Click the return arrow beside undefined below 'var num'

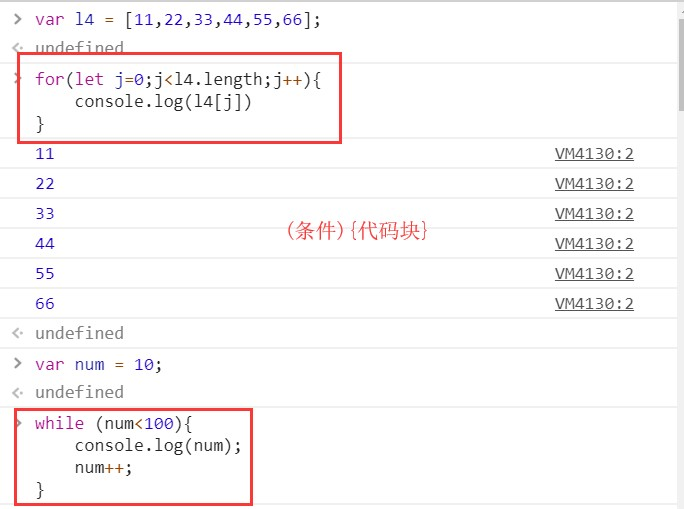(17, 393)
